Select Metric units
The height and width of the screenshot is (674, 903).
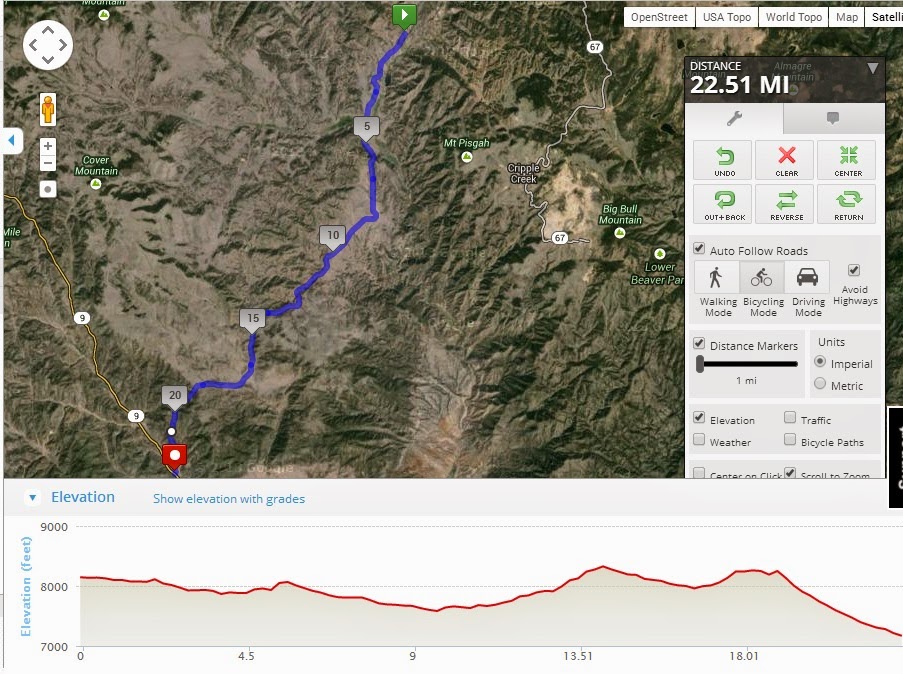(x=821, y=385)
